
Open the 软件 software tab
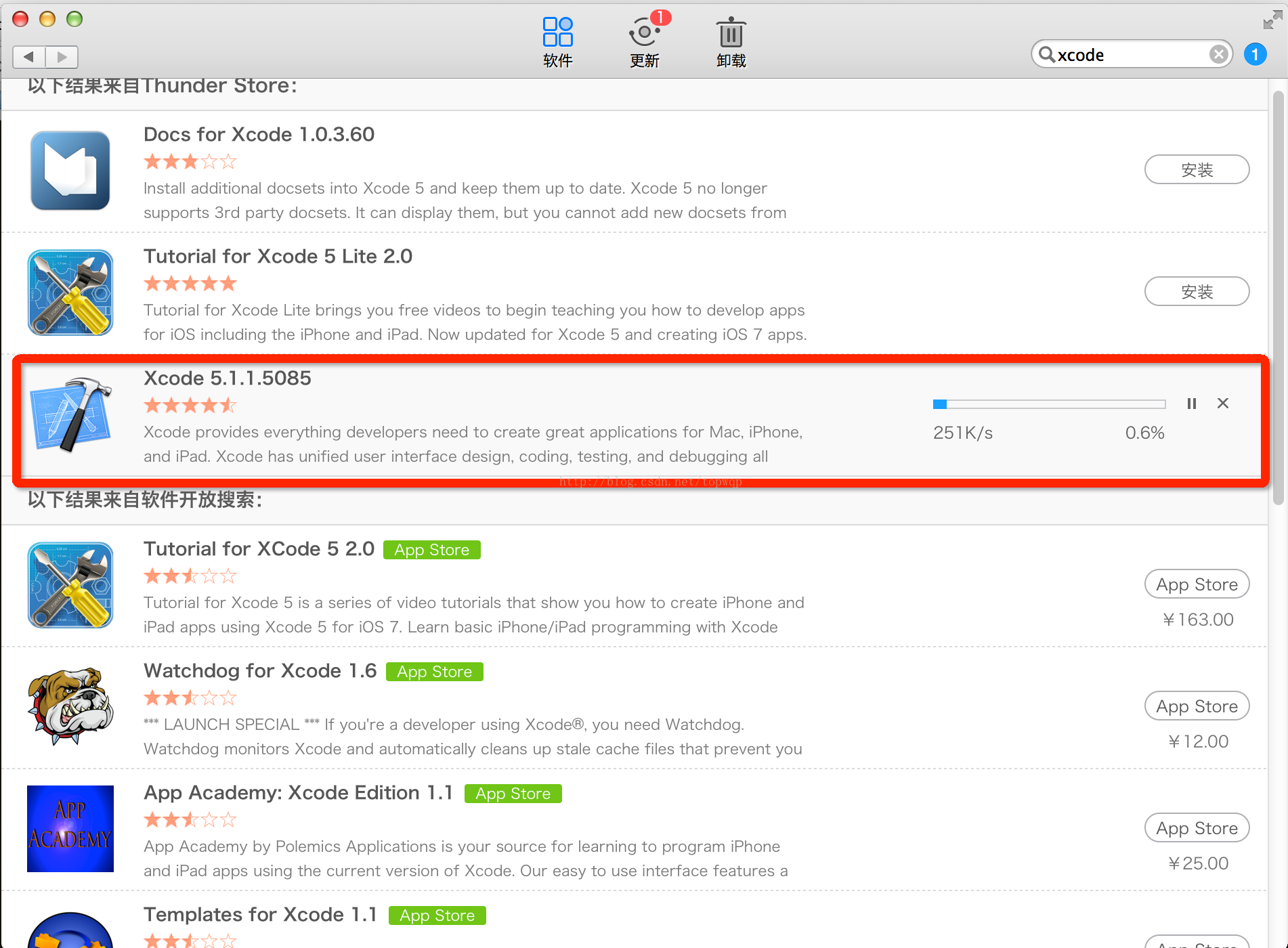[557, 43]
